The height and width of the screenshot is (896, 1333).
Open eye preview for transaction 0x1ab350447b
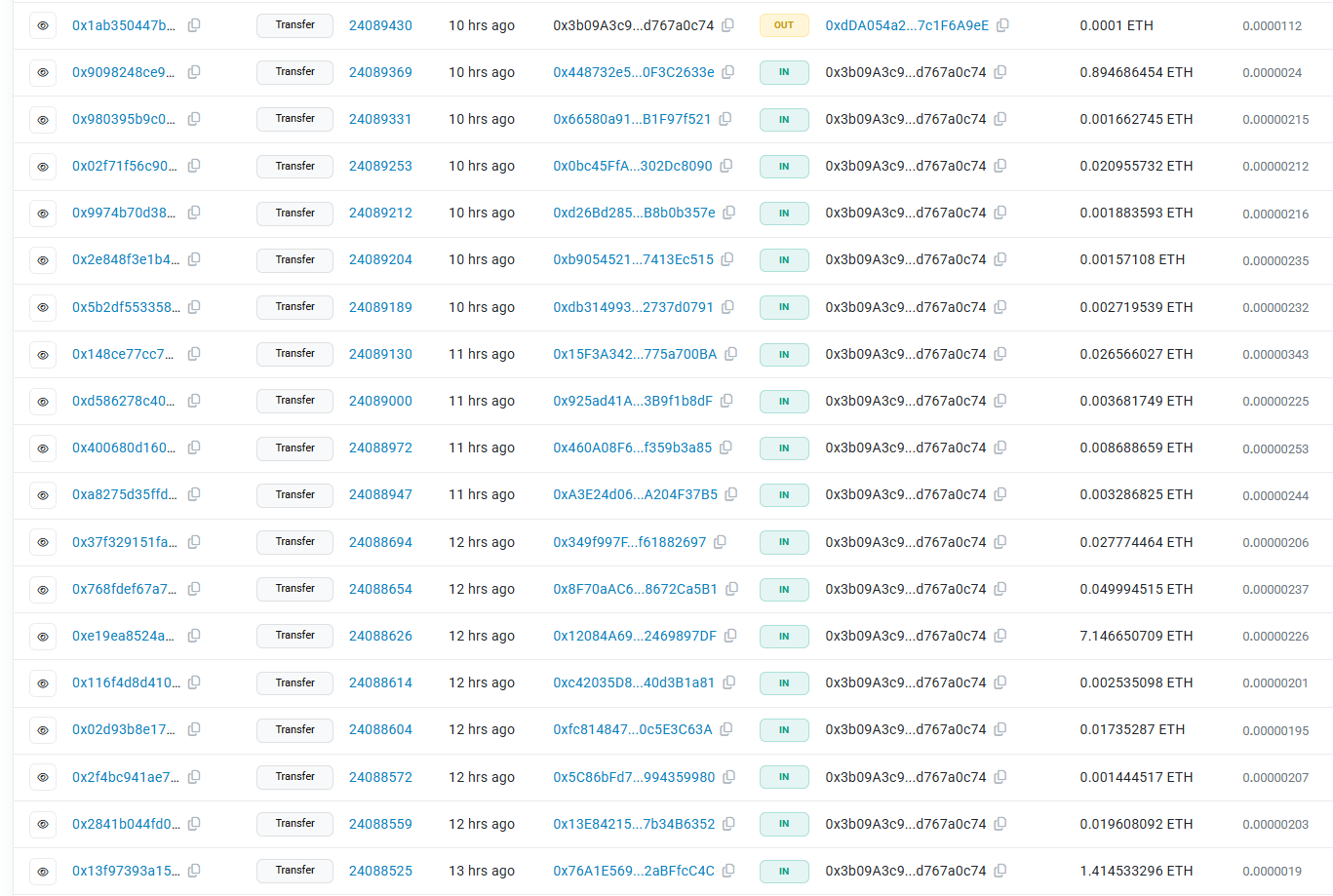point(43,25)
